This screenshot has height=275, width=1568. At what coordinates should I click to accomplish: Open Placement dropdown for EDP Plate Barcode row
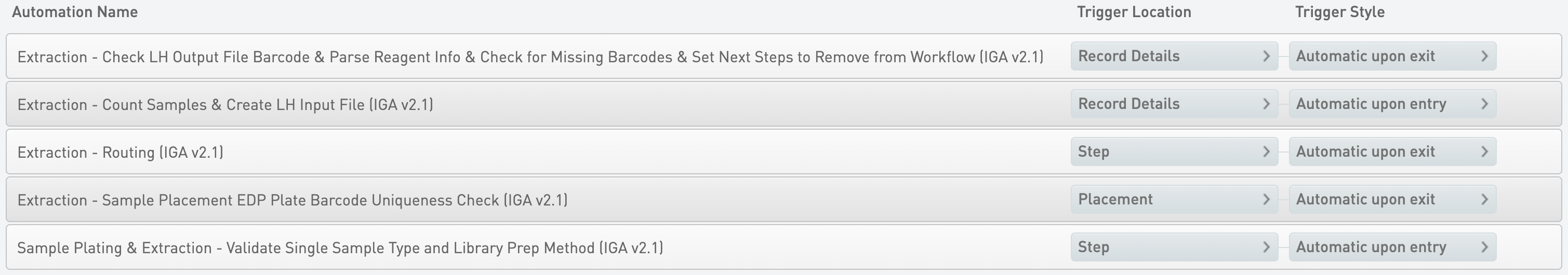[1174, 200]
